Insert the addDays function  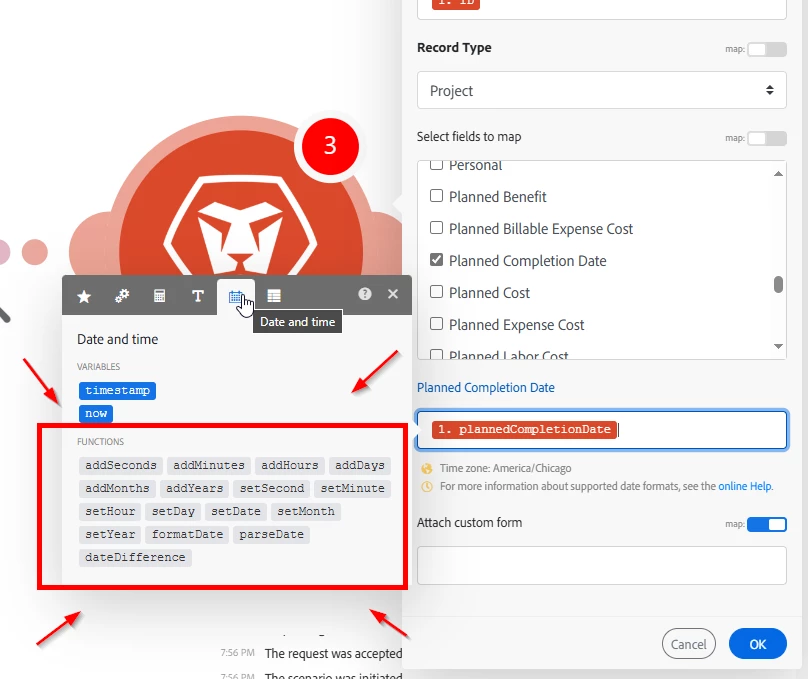(360, 465)
